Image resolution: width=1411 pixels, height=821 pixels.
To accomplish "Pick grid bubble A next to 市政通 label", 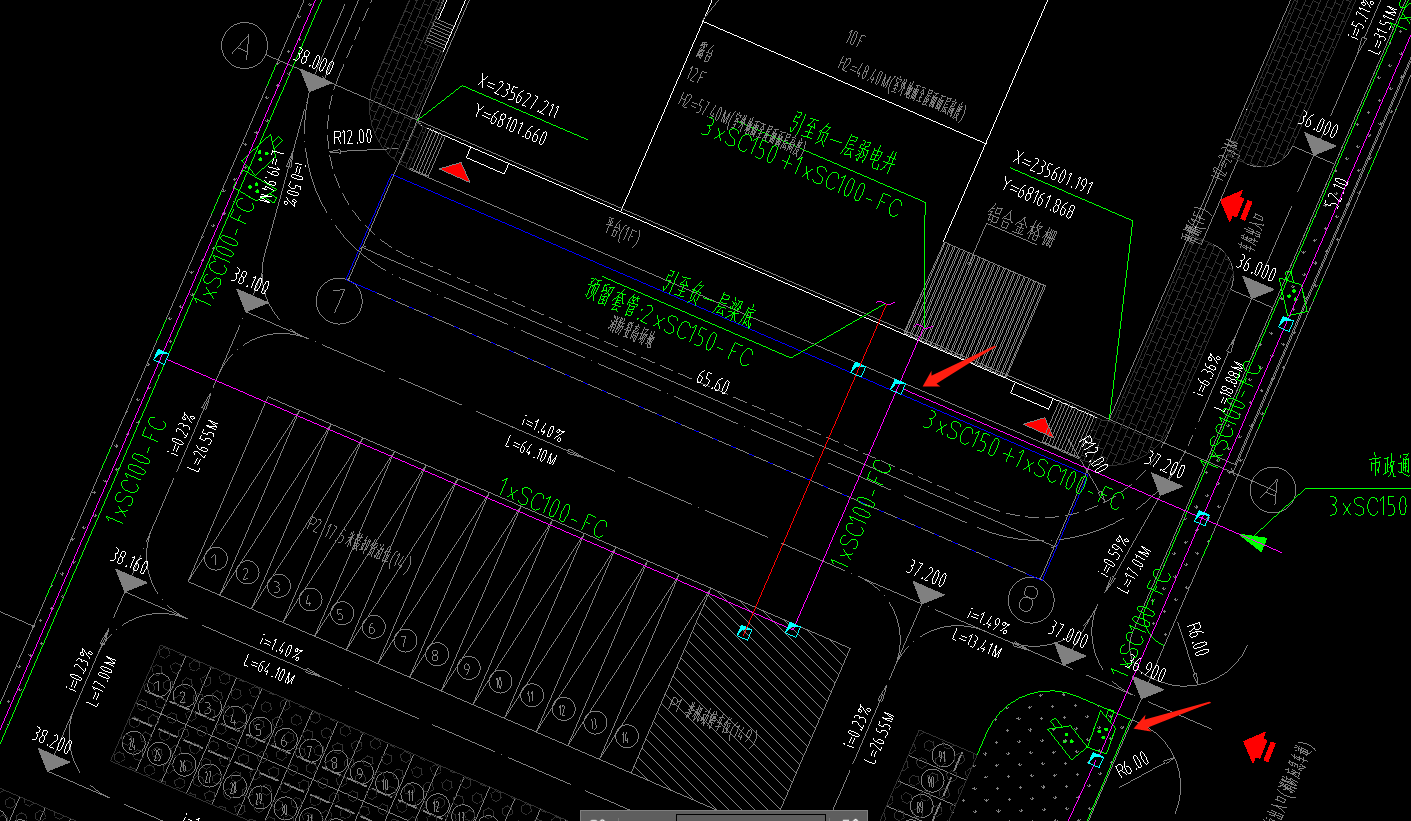I will pyautogui.click(x=1271, y=490).
